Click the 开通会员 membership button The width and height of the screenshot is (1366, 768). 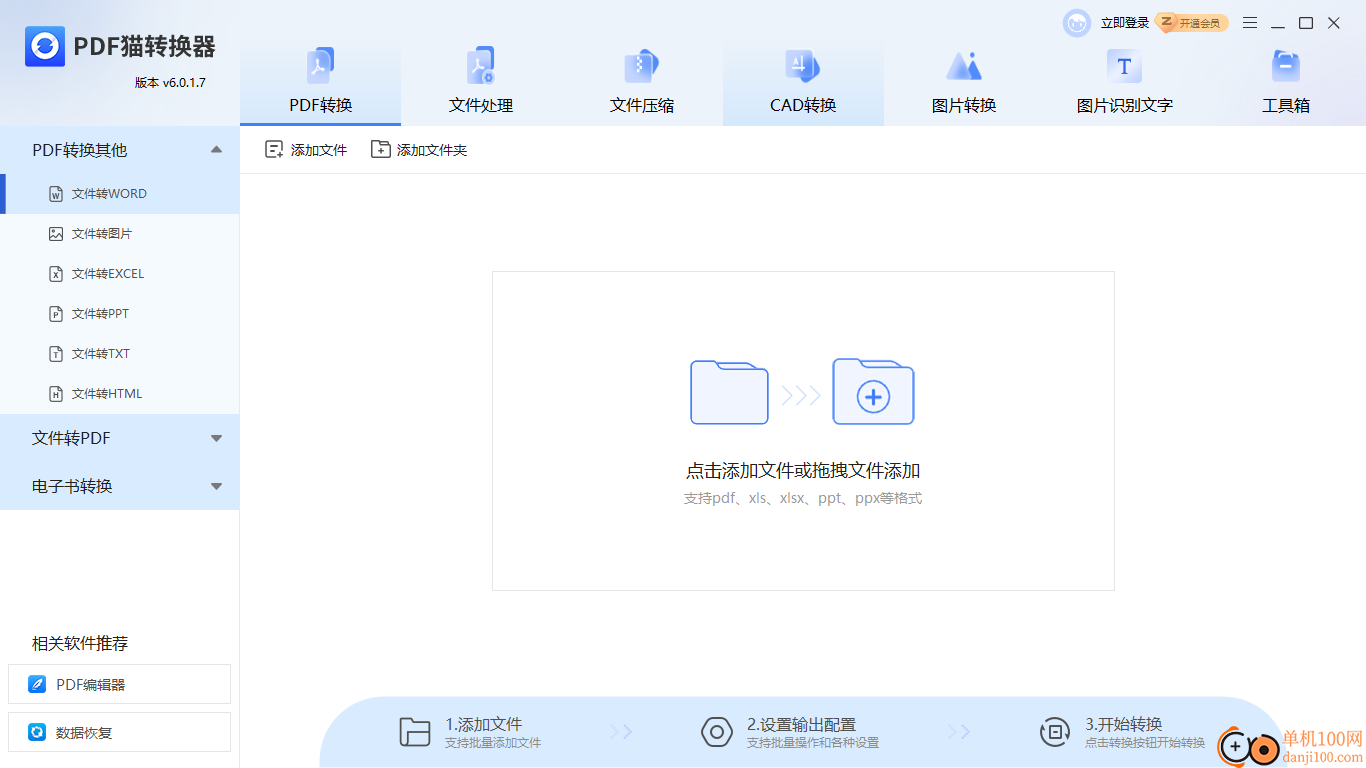point(1192,23)
